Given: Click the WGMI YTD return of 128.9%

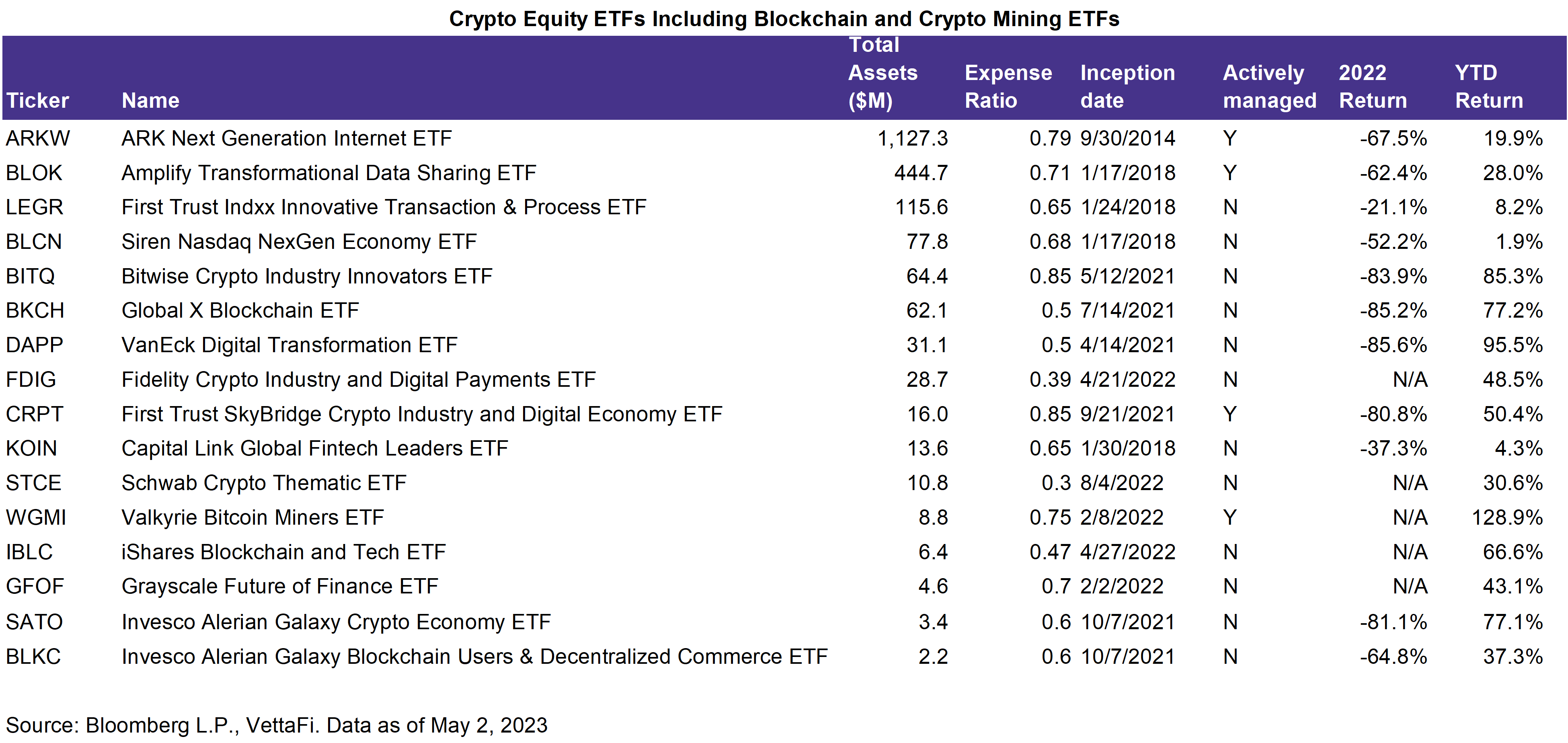Looking at the screenshot, I should click(1506, 518).
